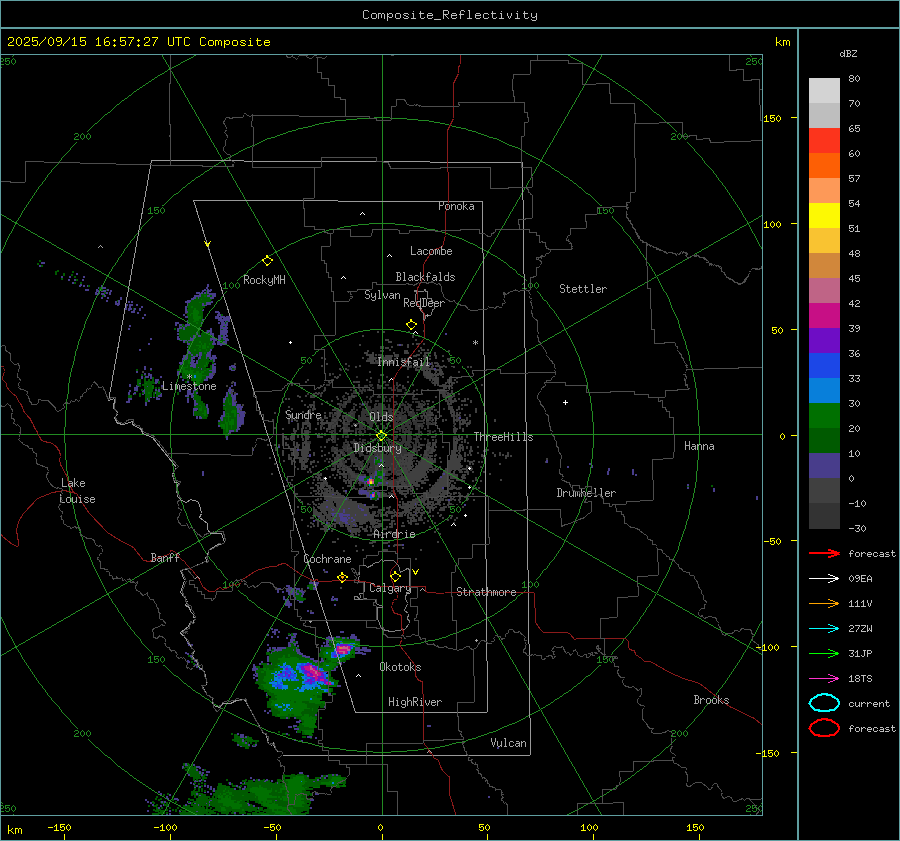Image resolution: width=900 pixels, height=841 pixels.
Task: Click yellow diamond at radar center near Didsbury
Action: pyautogui.click(x=381, y=436)
